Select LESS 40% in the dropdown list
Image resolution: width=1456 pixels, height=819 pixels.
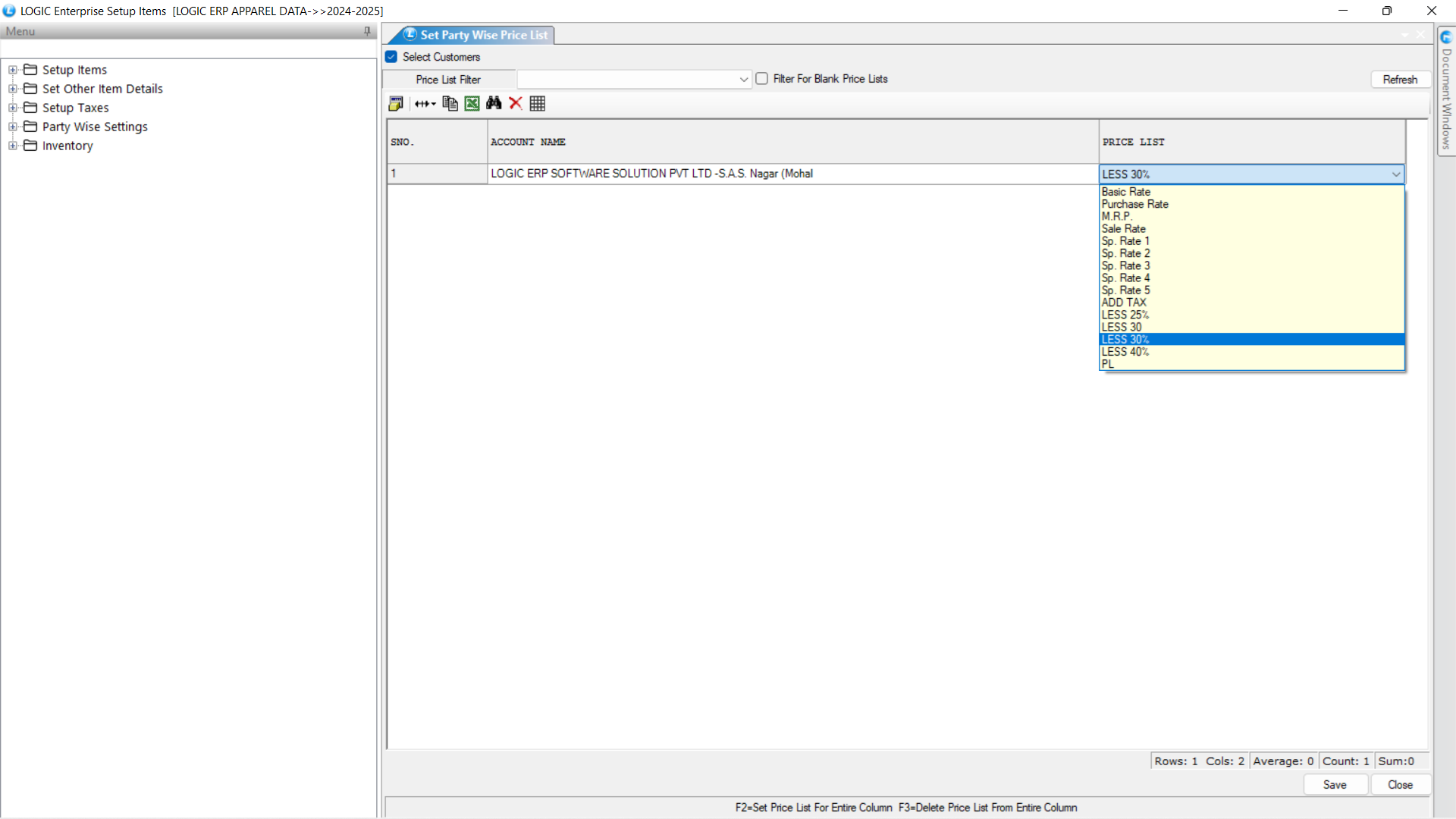(x=1125, y=352)
